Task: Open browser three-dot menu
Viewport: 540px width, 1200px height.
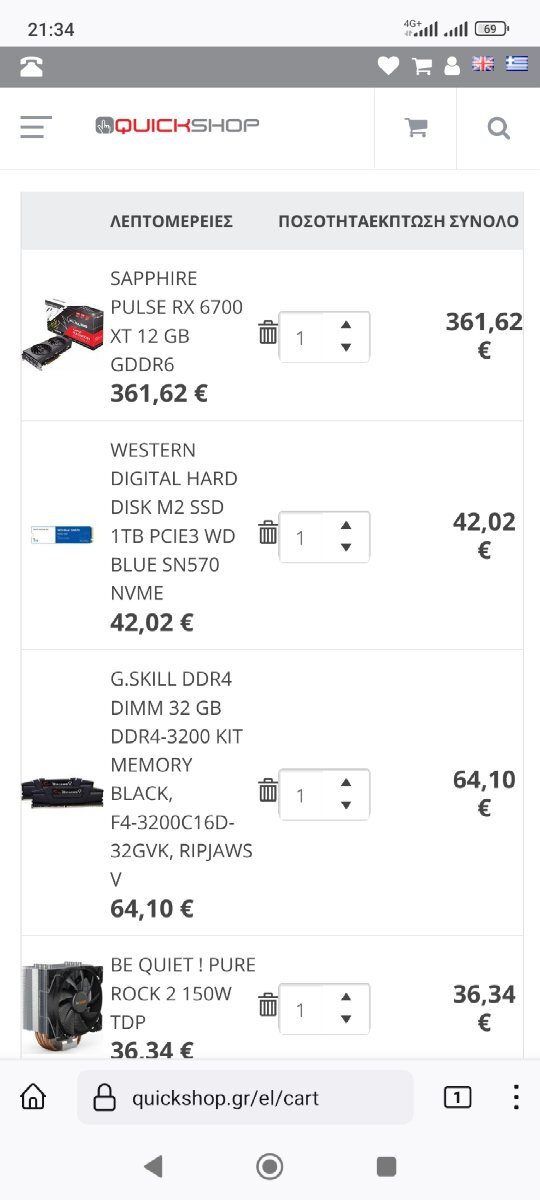Action: coord(515,1097)
